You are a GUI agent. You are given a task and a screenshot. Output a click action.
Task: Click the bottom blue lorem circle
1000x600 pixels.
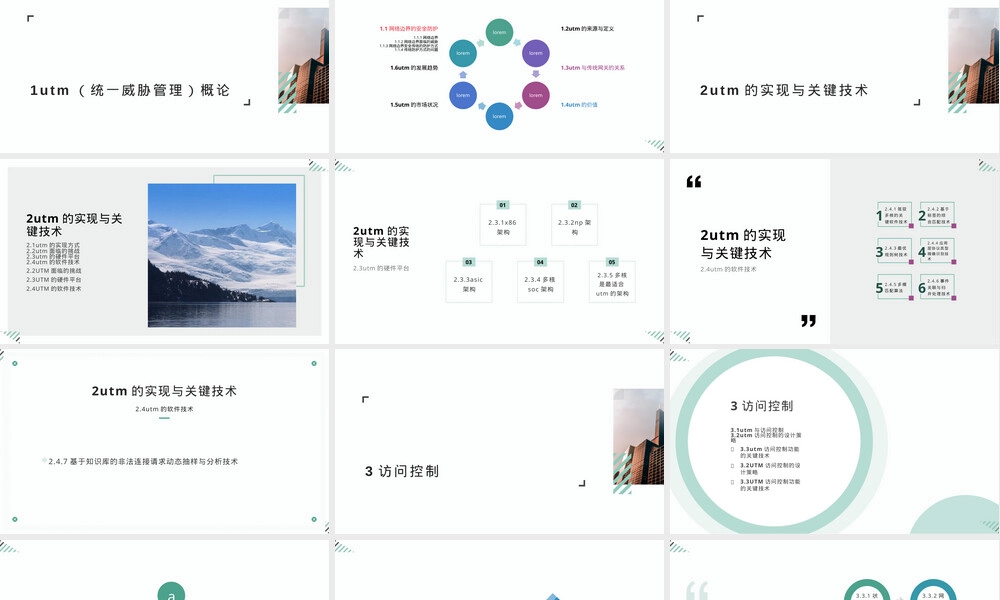coord(499,116)
